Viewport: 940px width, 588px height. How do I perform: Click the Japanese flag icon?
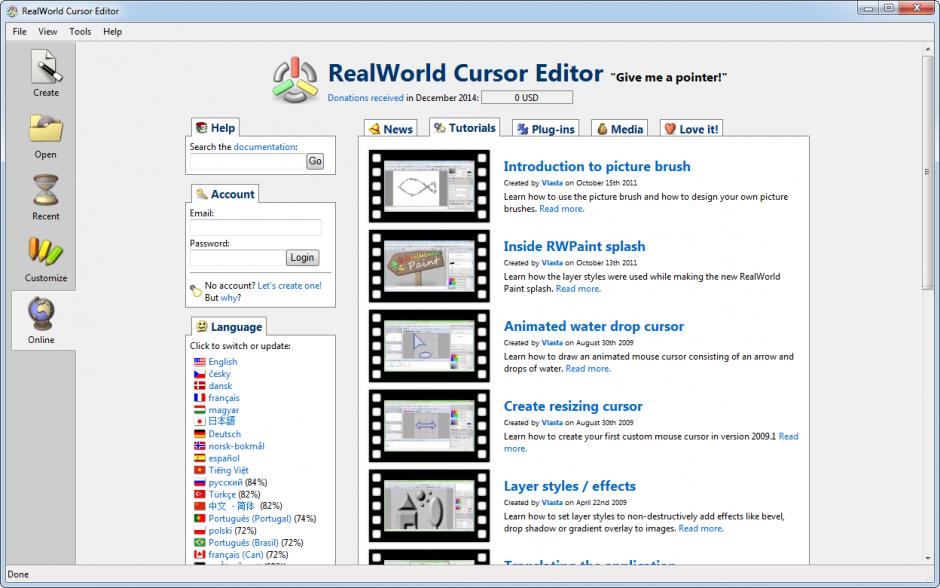tap(200, 422)
